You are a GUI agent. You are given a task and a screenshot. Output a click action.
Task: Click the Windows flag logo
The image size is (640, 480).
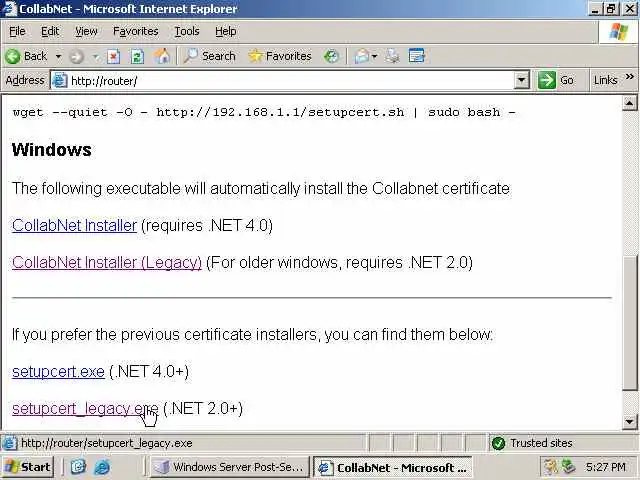(619, 31)
